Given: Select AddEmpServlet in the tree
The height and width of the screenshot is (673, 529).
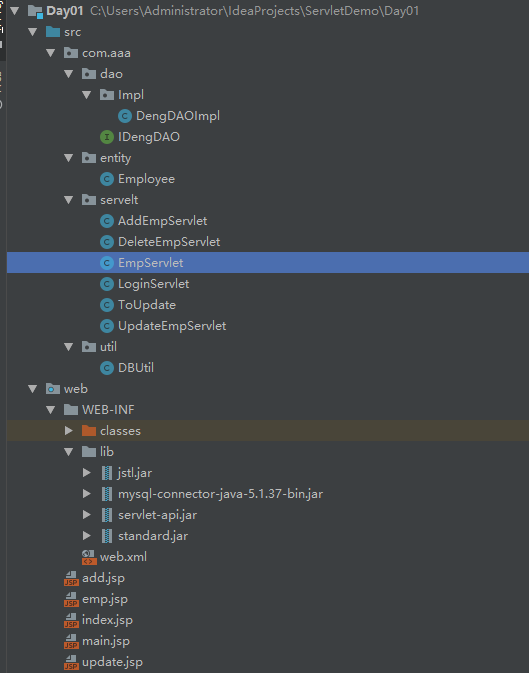Looking at the screenshot, I should tap(163, 221).
